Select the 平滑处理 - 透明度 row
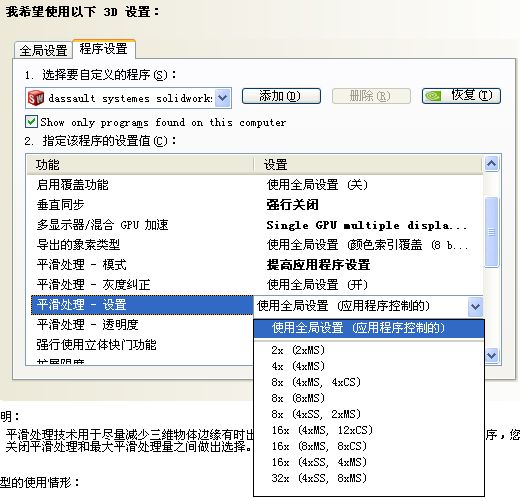 140,325
